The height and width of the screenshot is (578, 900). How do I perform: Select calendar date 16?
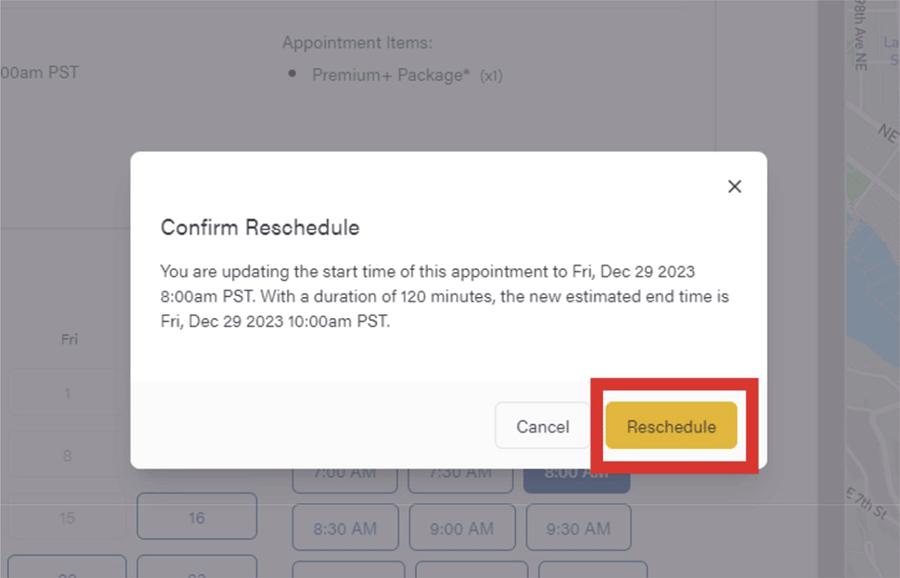click(196, 517)
